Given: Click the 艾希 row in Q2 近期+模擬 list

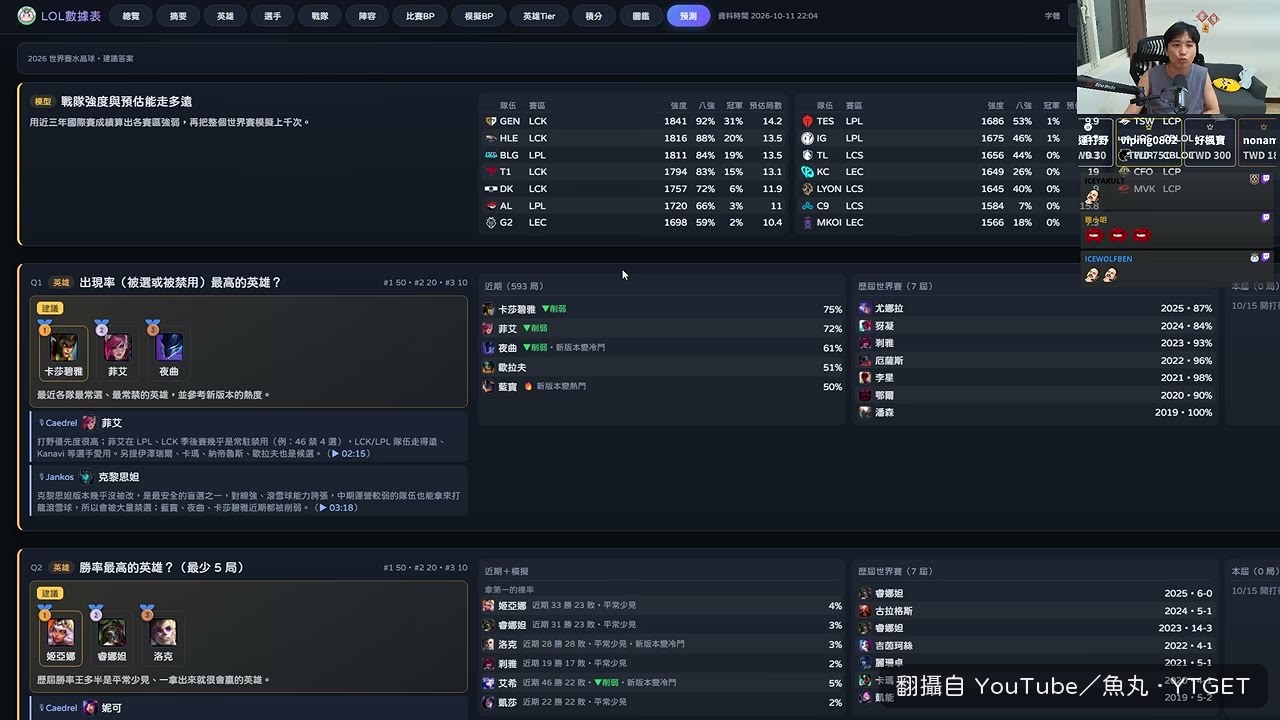Looking at the screenshot, I should (662, 683).
